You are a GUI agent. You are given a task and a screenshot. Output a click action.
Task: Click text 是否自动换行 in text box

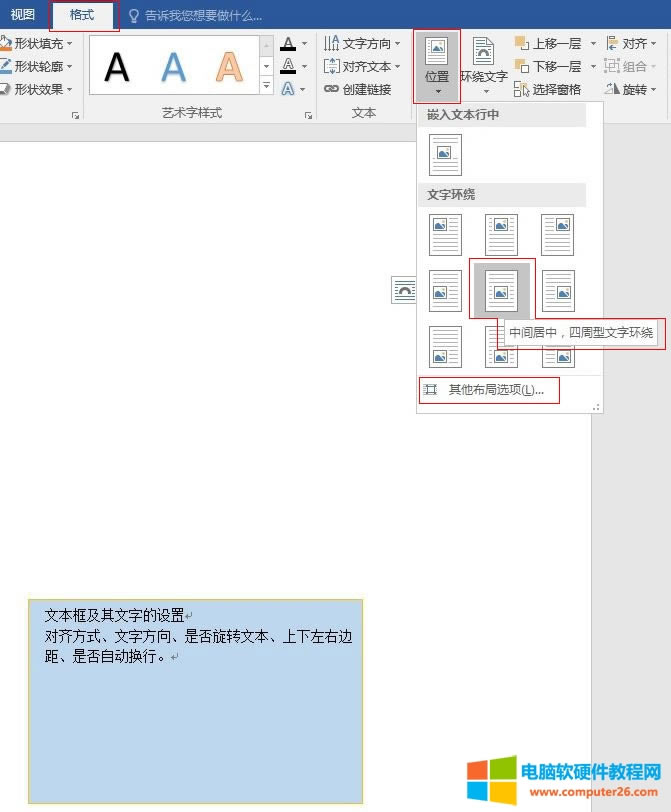tap(114, 656)
